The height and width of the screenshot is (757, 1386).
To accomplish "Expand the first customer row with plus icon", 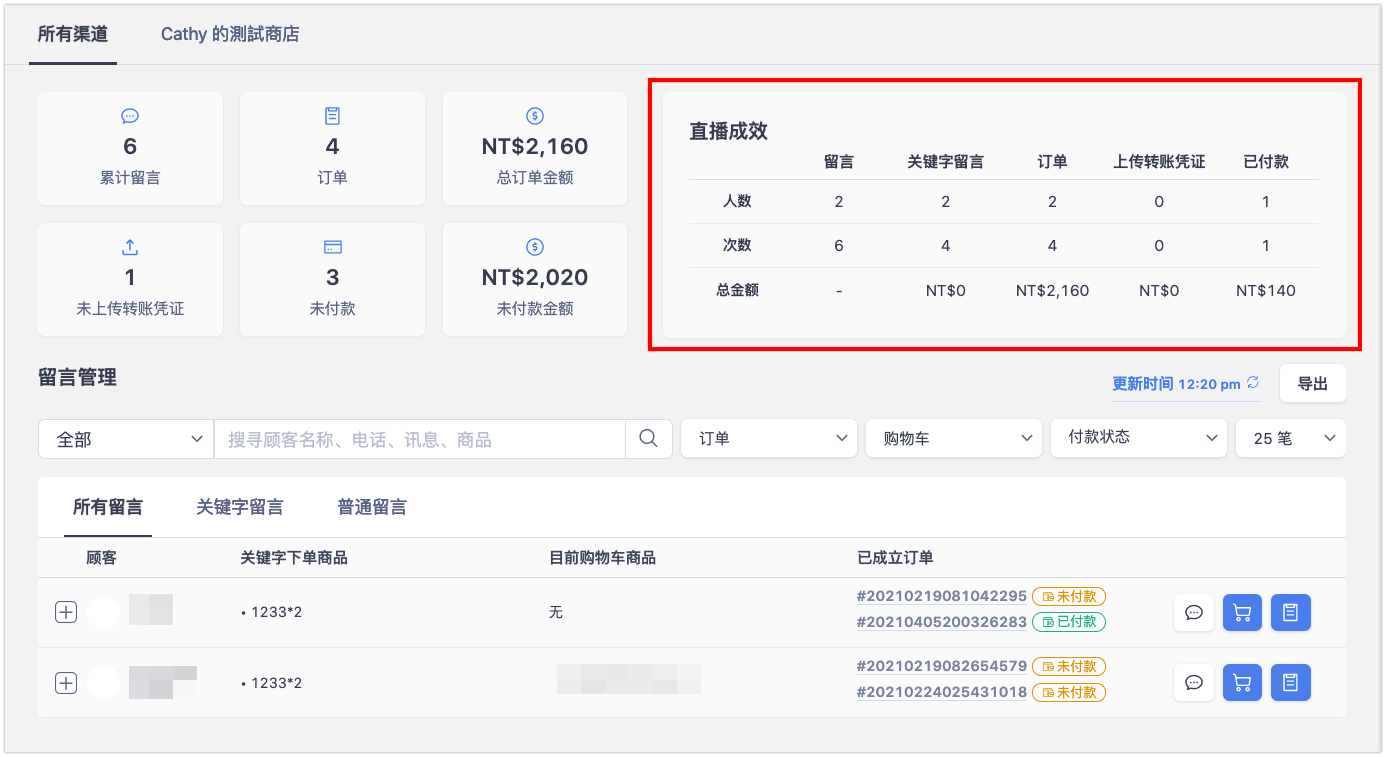I will [x=65, y=612].
